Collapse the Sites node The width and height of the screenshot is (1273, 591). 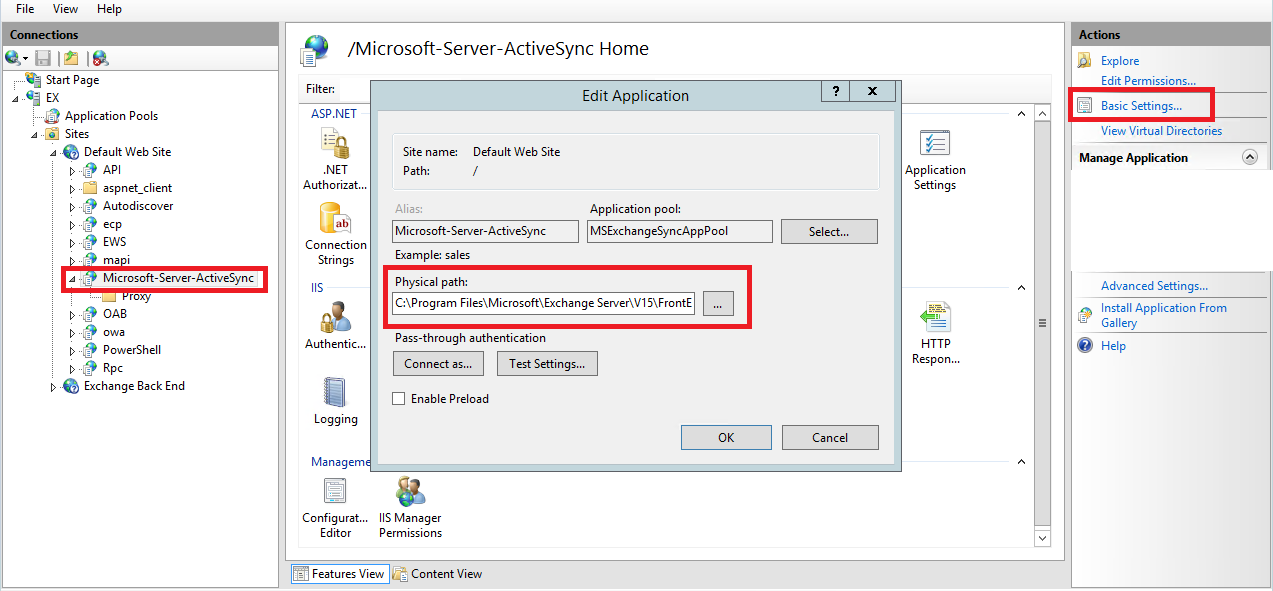(x=34, y=134)
